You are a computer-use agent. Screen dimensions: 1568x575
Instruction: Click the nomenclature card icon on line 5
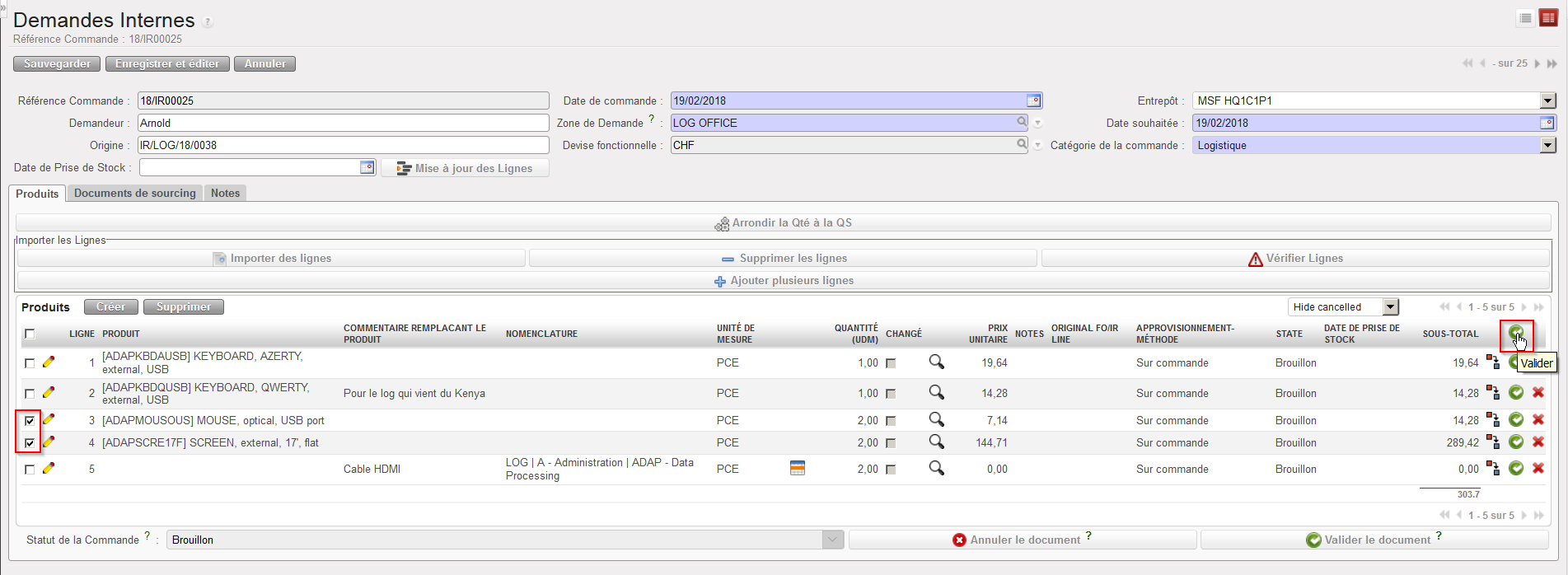pyautogui.click(x=797, y=468)
